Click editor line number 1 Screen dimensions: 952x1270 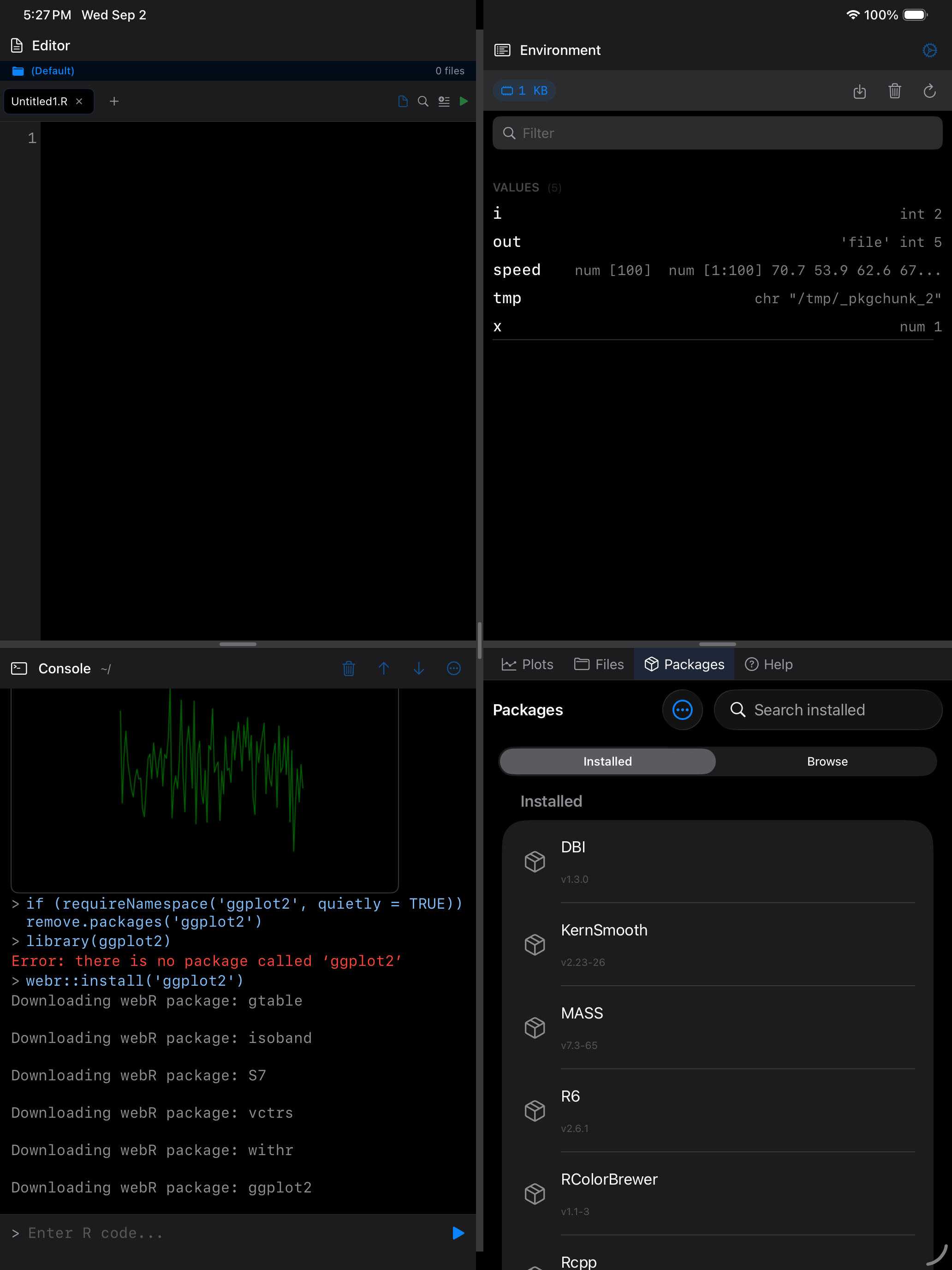32,138
